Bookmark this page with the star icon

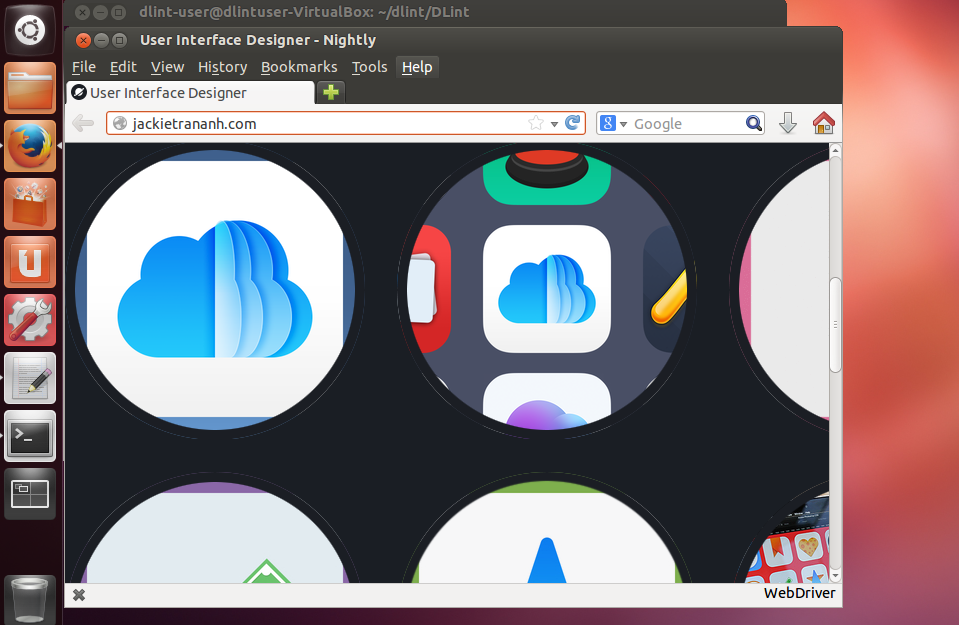pyautogui.click(x=536, y=124)
